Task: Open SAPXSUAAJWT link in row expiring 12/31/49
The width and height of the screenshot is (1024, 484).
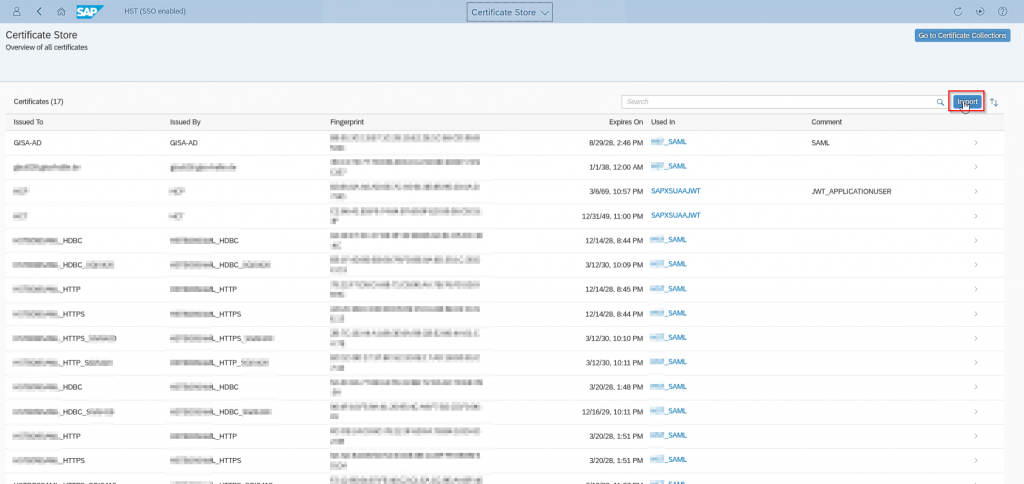Action: (676, 215)
